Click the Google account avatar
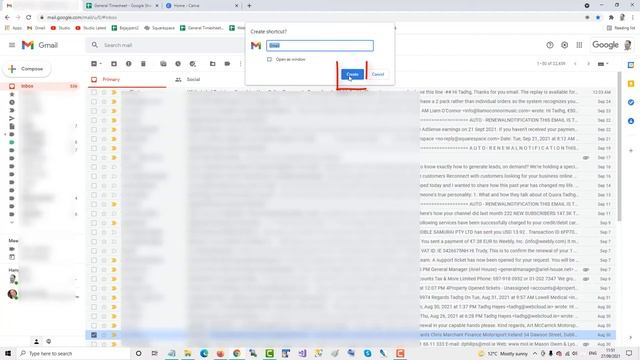 coord(628,45)
